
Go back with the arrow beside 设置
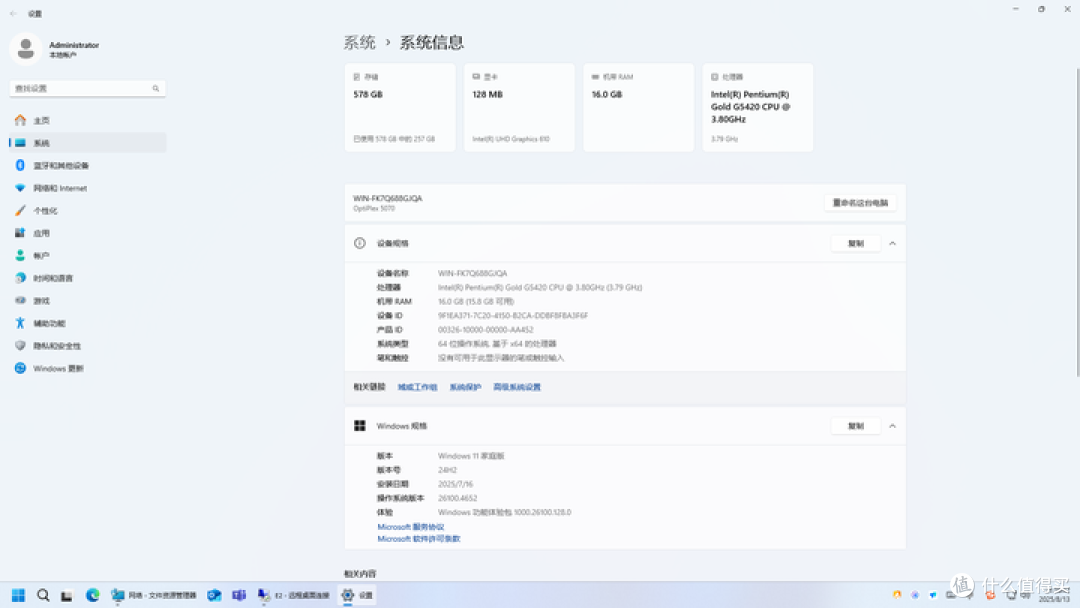[13, 14]
